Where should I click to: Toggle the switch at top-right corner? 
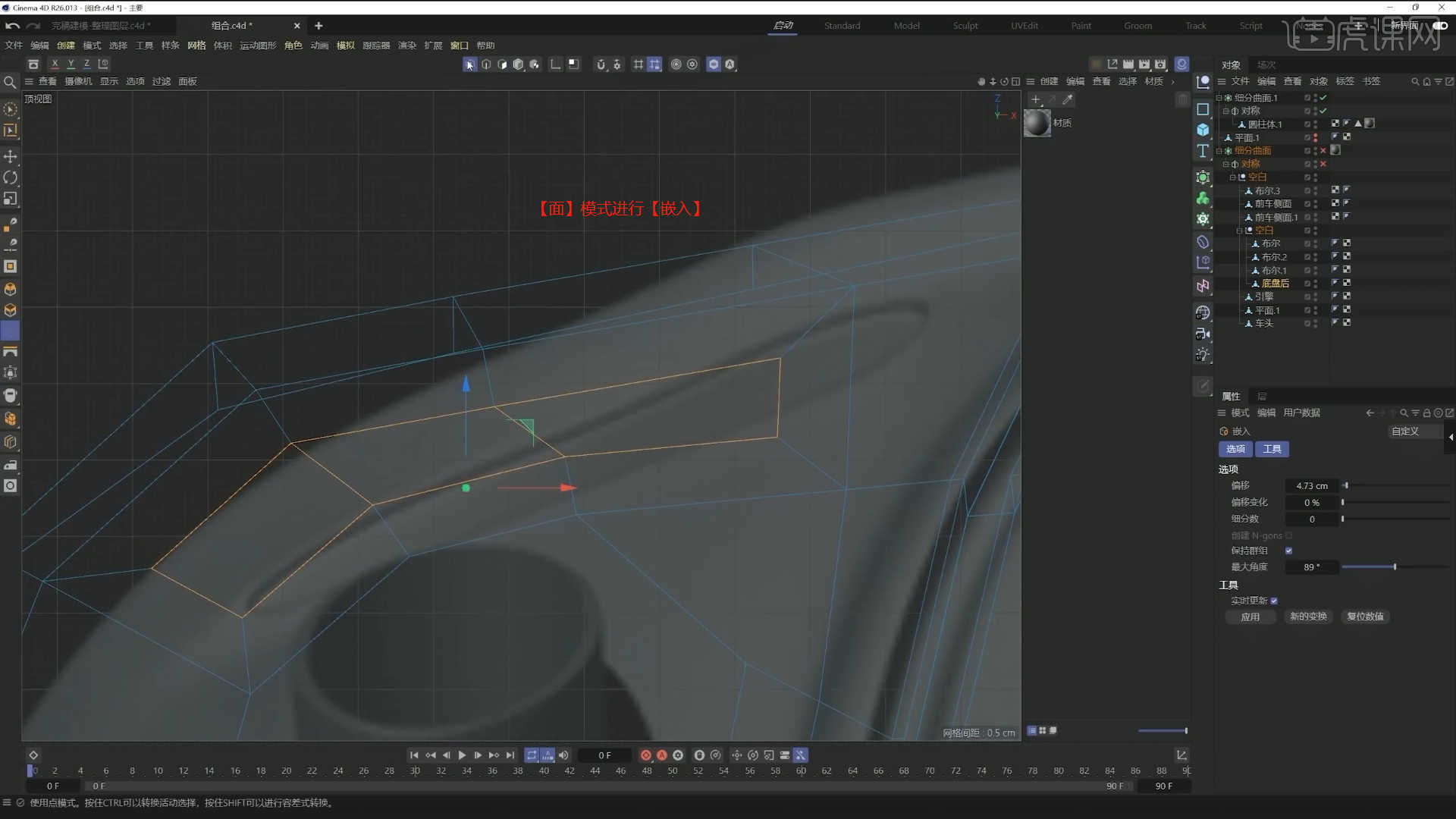[1439, 26]
